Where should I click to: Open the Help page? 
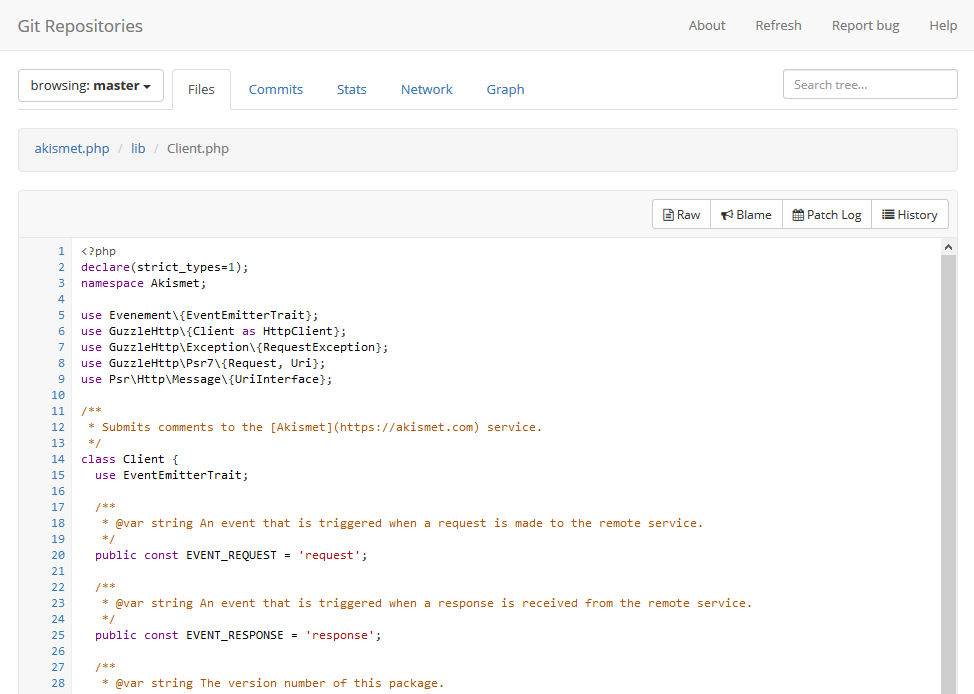[x=942, y=25]
